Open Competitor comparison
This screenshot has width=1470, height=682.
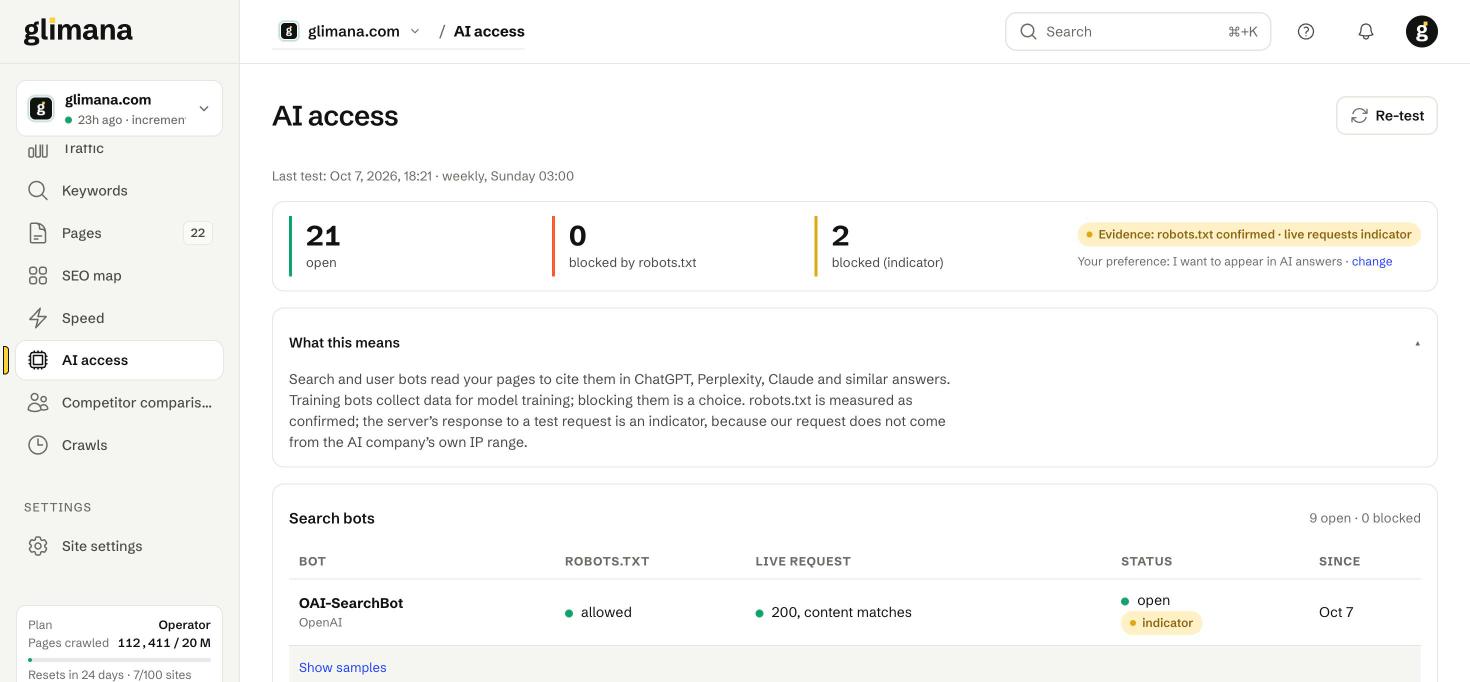pyautogui.click(x=119, y=403)
